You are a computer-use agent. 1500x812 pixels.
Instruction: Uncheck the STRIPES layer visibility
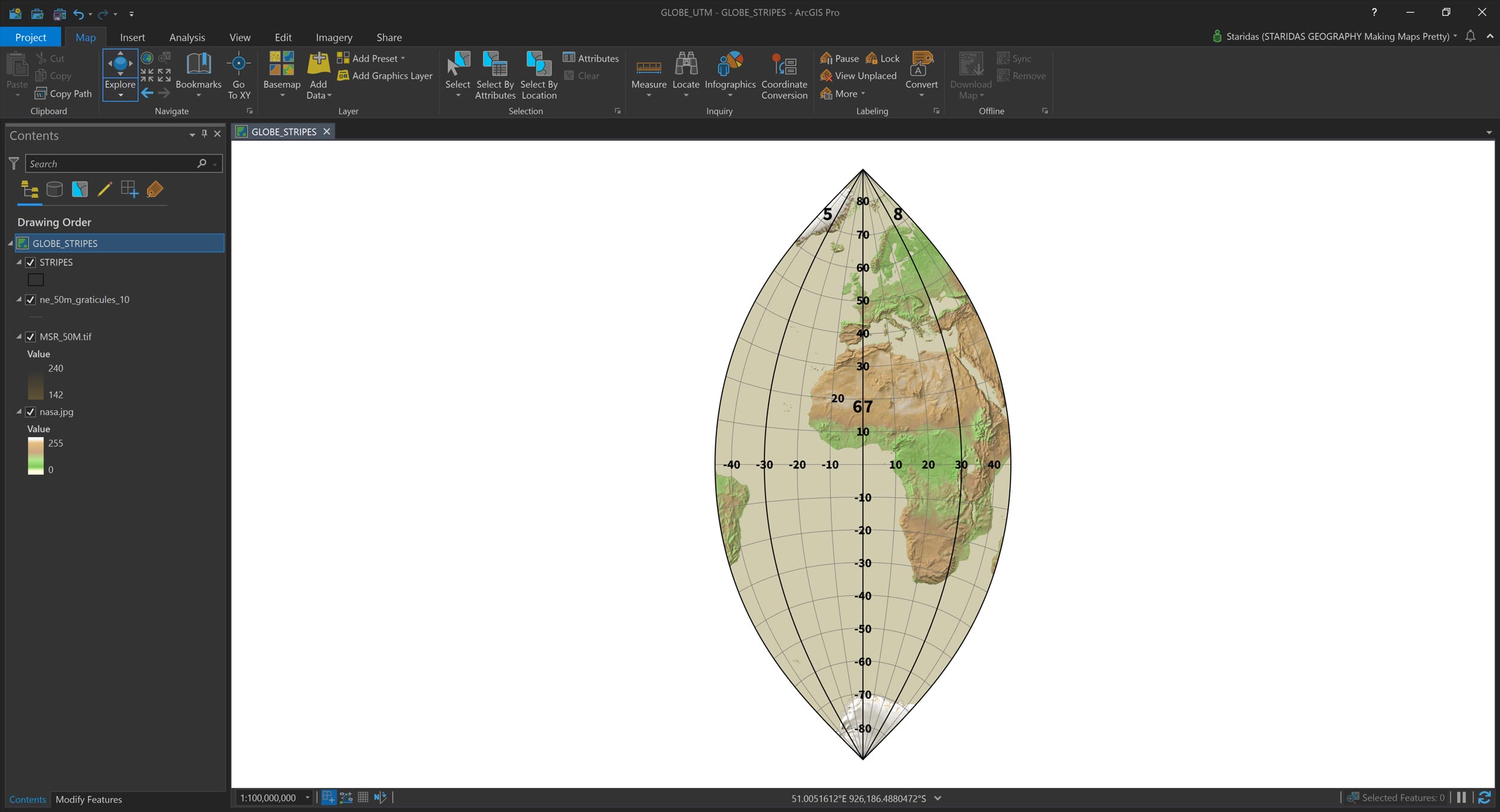31,263
